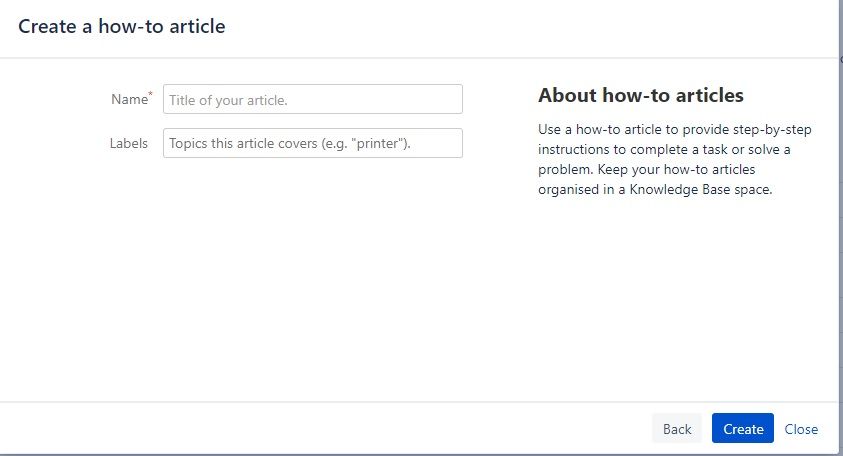Create the how-to article
This screenshot has width=843, height=456.
point(742,429)
